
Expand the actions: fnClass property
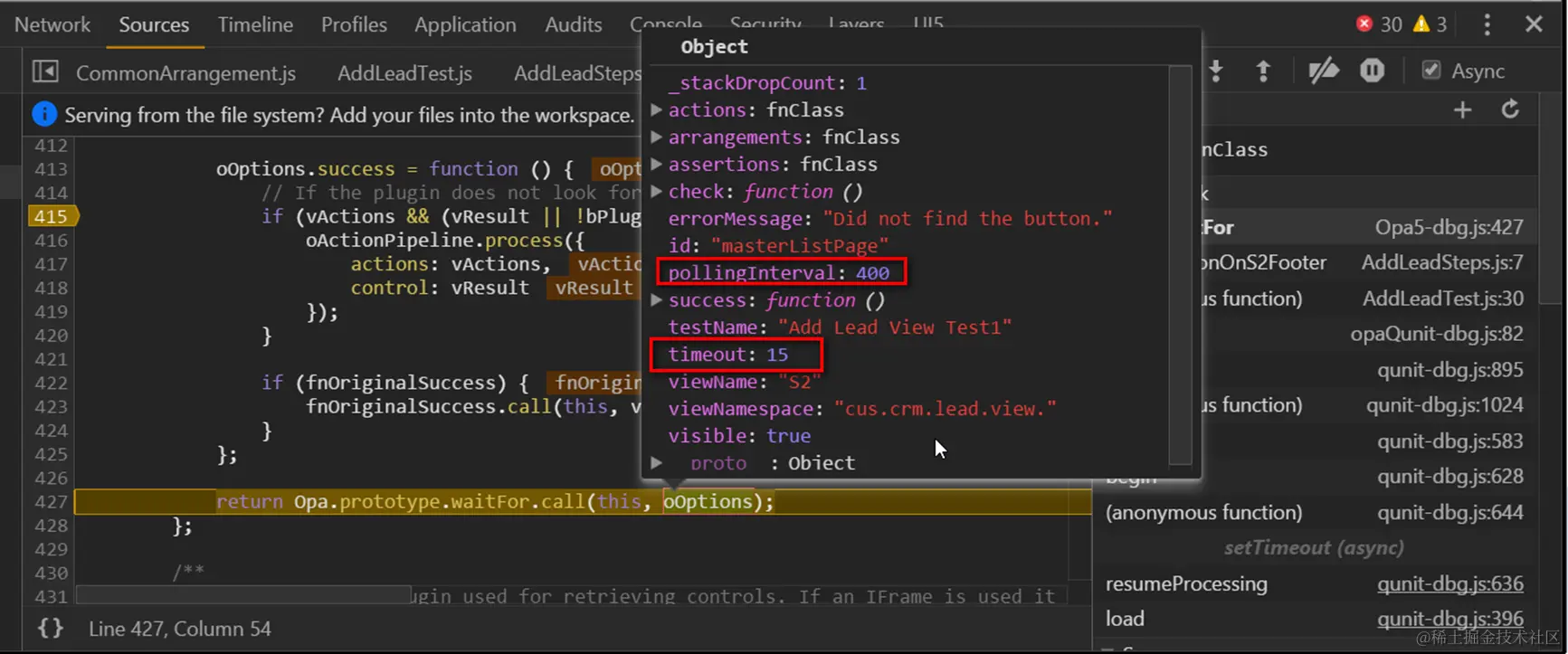tap(657, 110)
